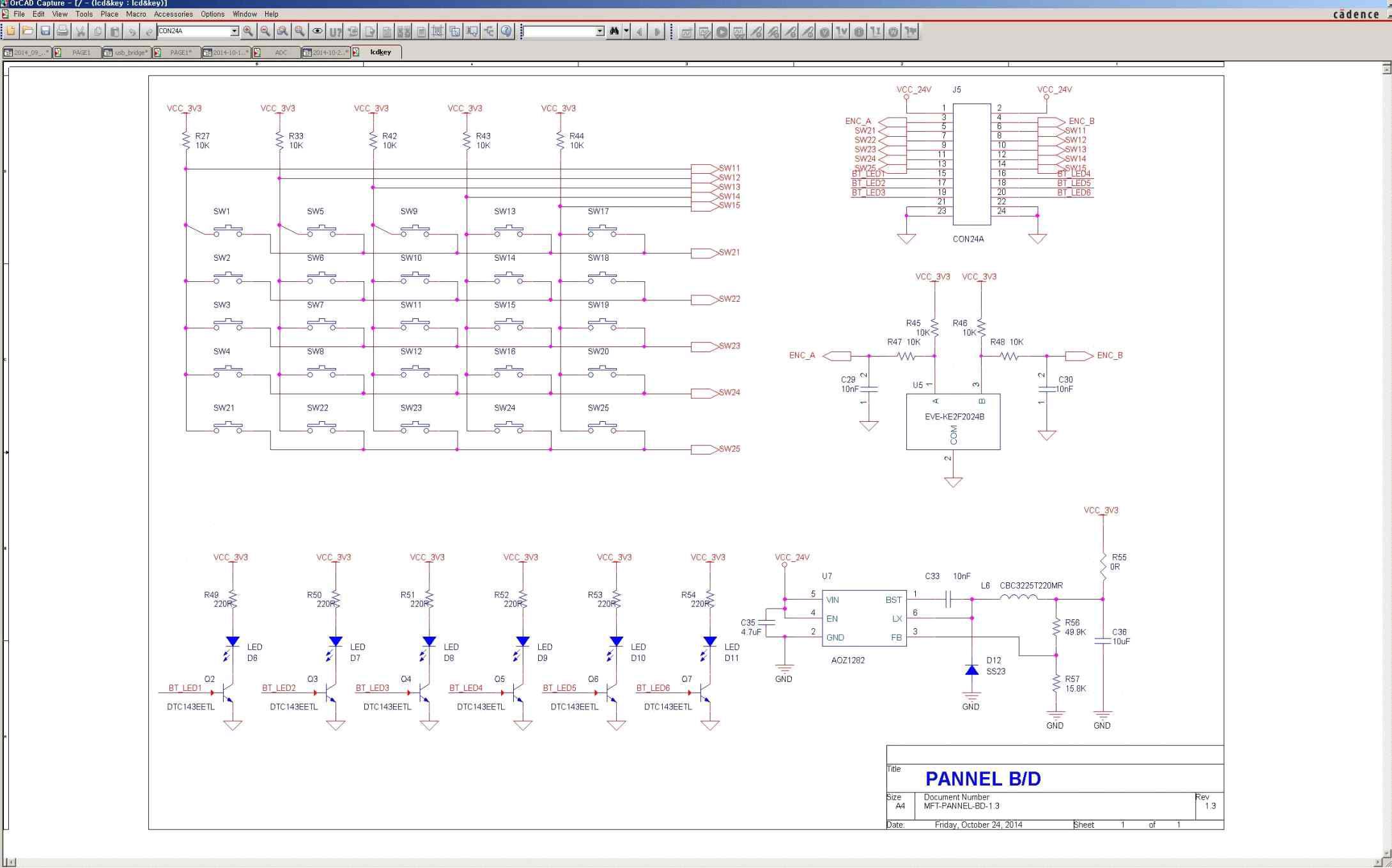Click the Help question mark icon
Image resolution: width=1392 pixels, height=868 pixels.
506,31
